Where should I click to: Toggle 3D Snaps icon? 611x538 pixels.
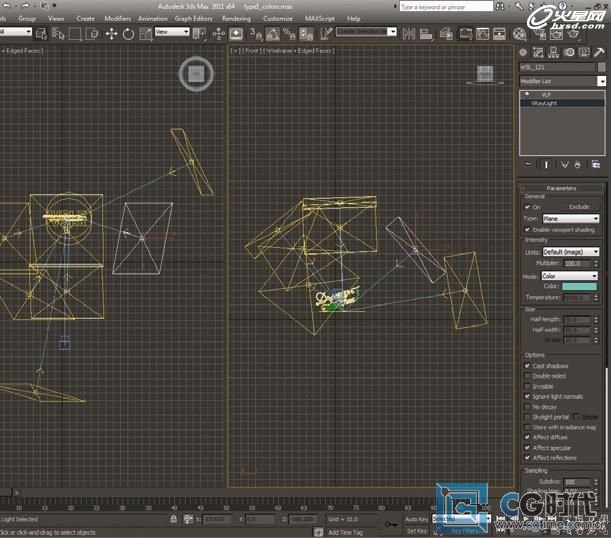coord(255,34)
